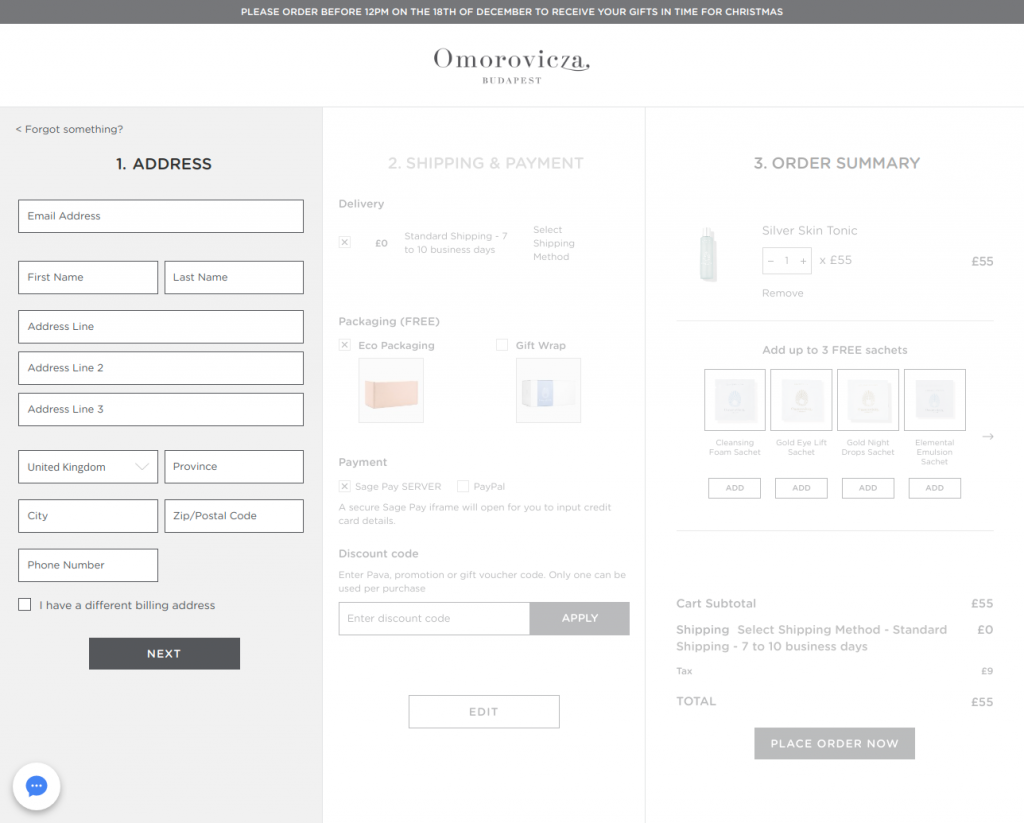Click the Cart Subtotal label
The height and width of the screenshot is (823, 1024).
coord(716,604)
